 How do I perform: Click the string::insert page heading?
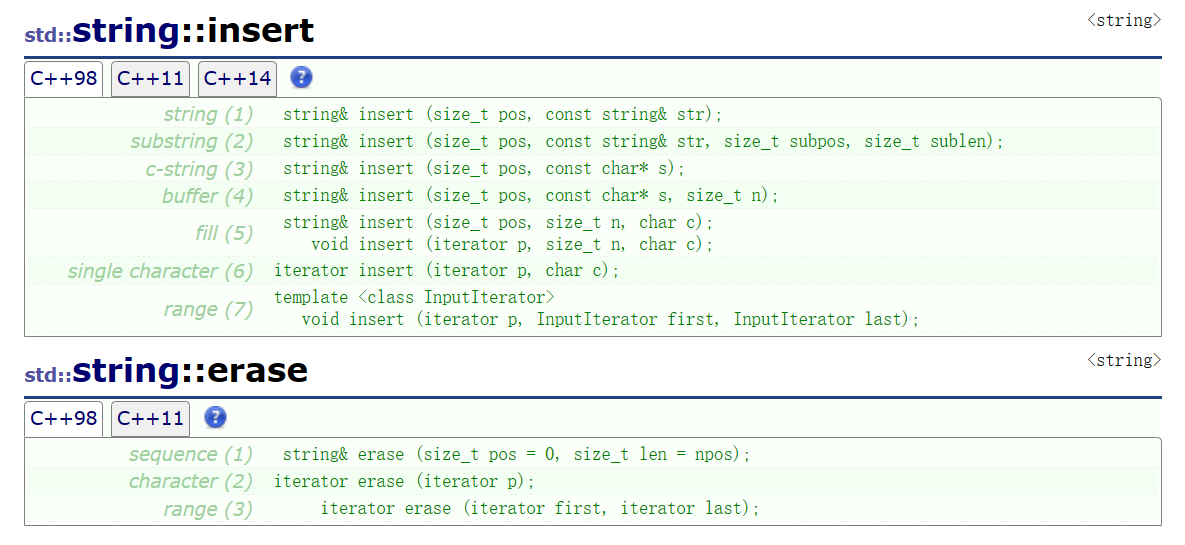[193, 31]
